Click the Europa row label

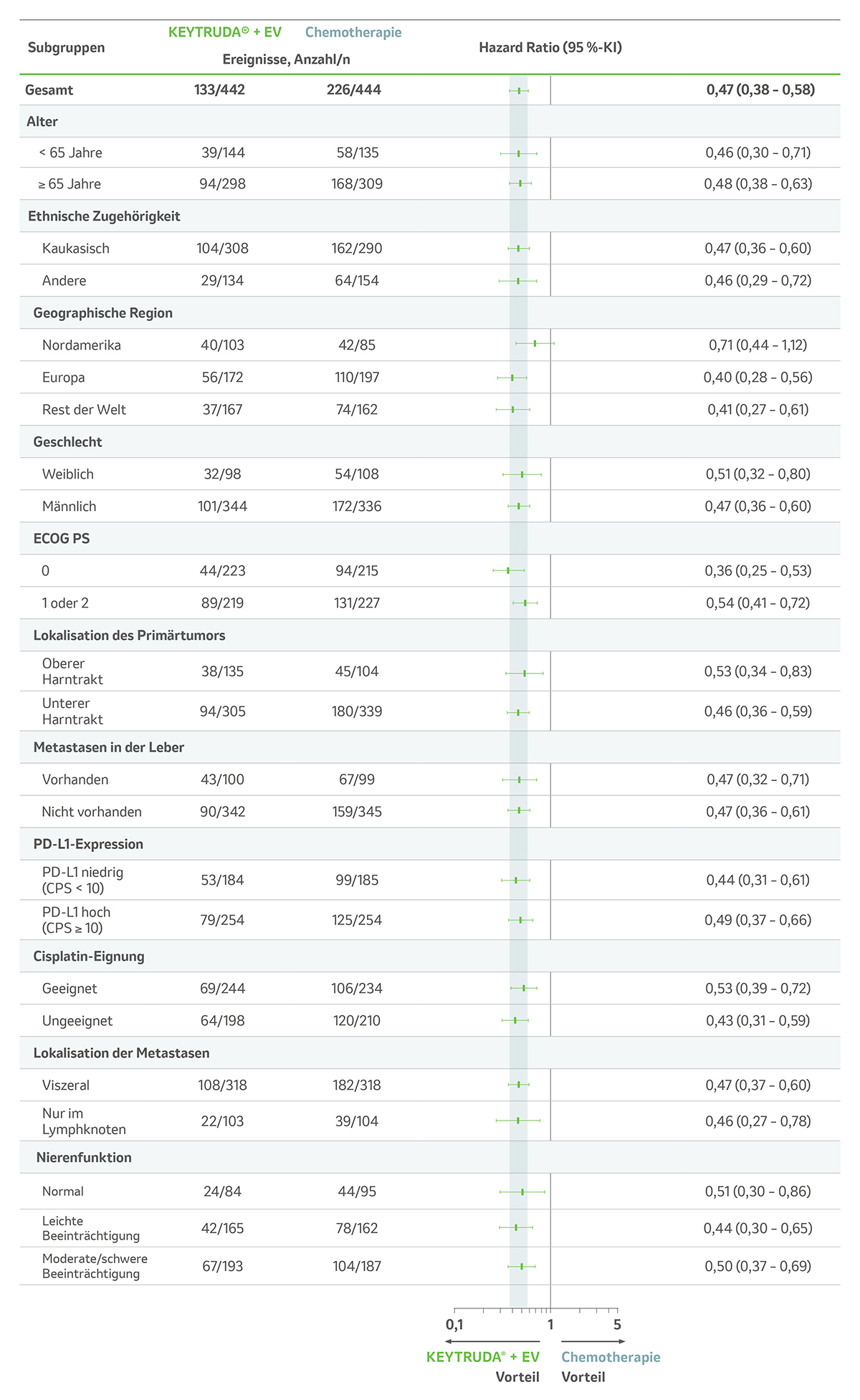point(64,377)
